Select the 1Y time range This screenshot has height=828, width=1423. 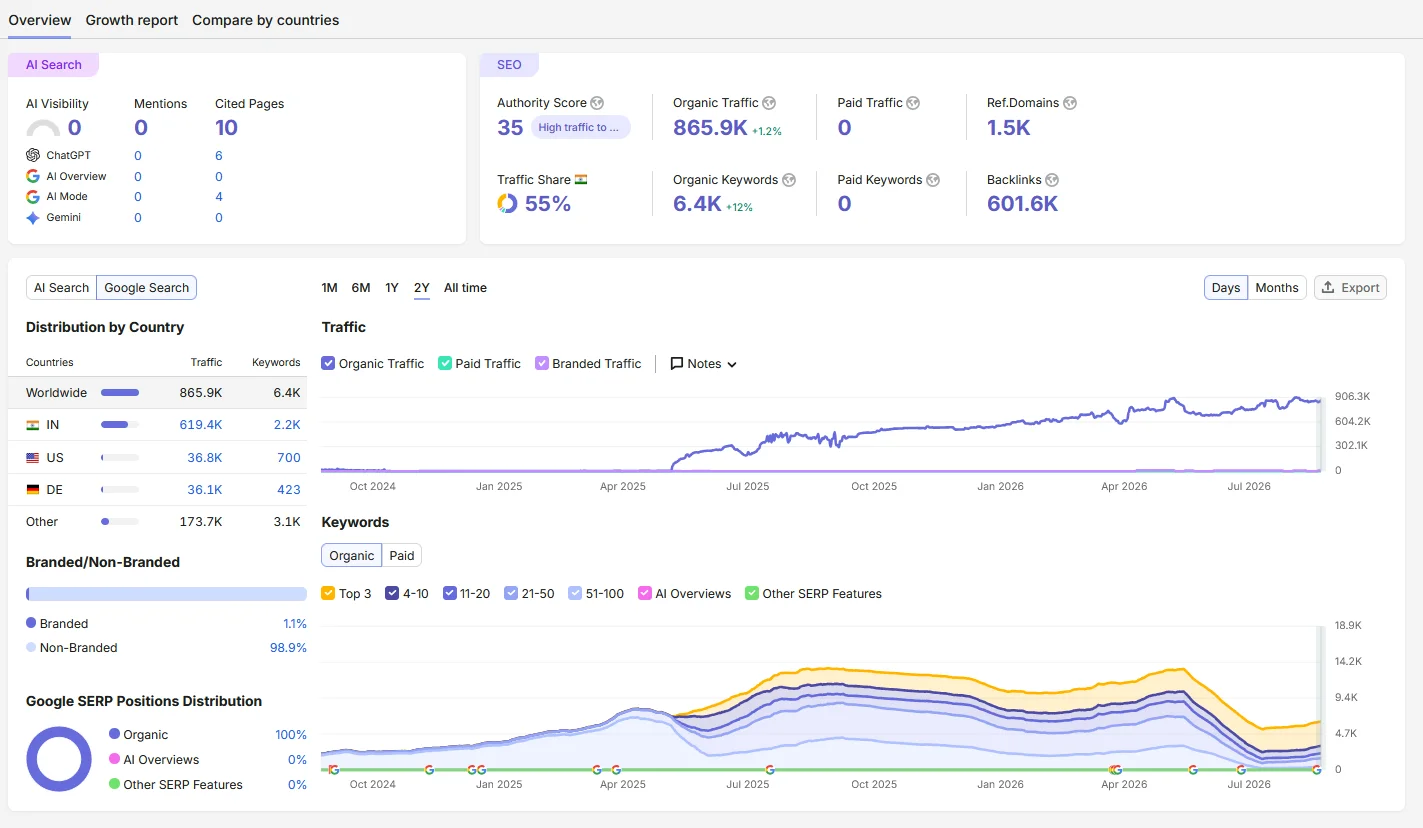pos(392,288)
